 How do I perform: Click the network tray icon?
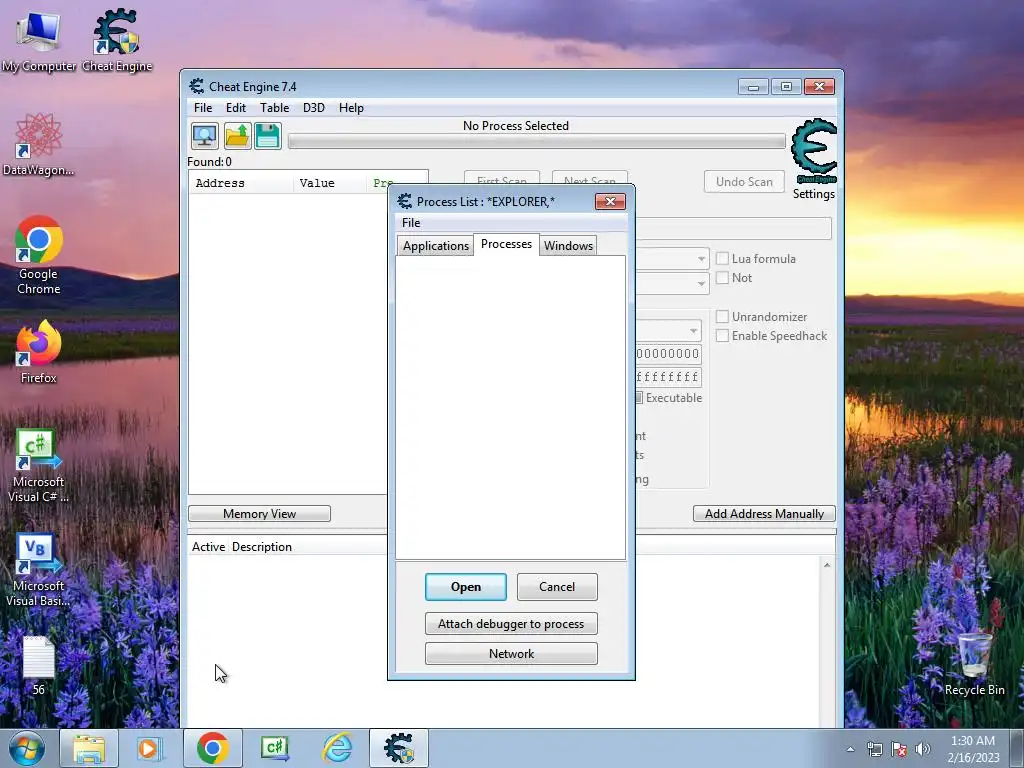pos(874,749)
